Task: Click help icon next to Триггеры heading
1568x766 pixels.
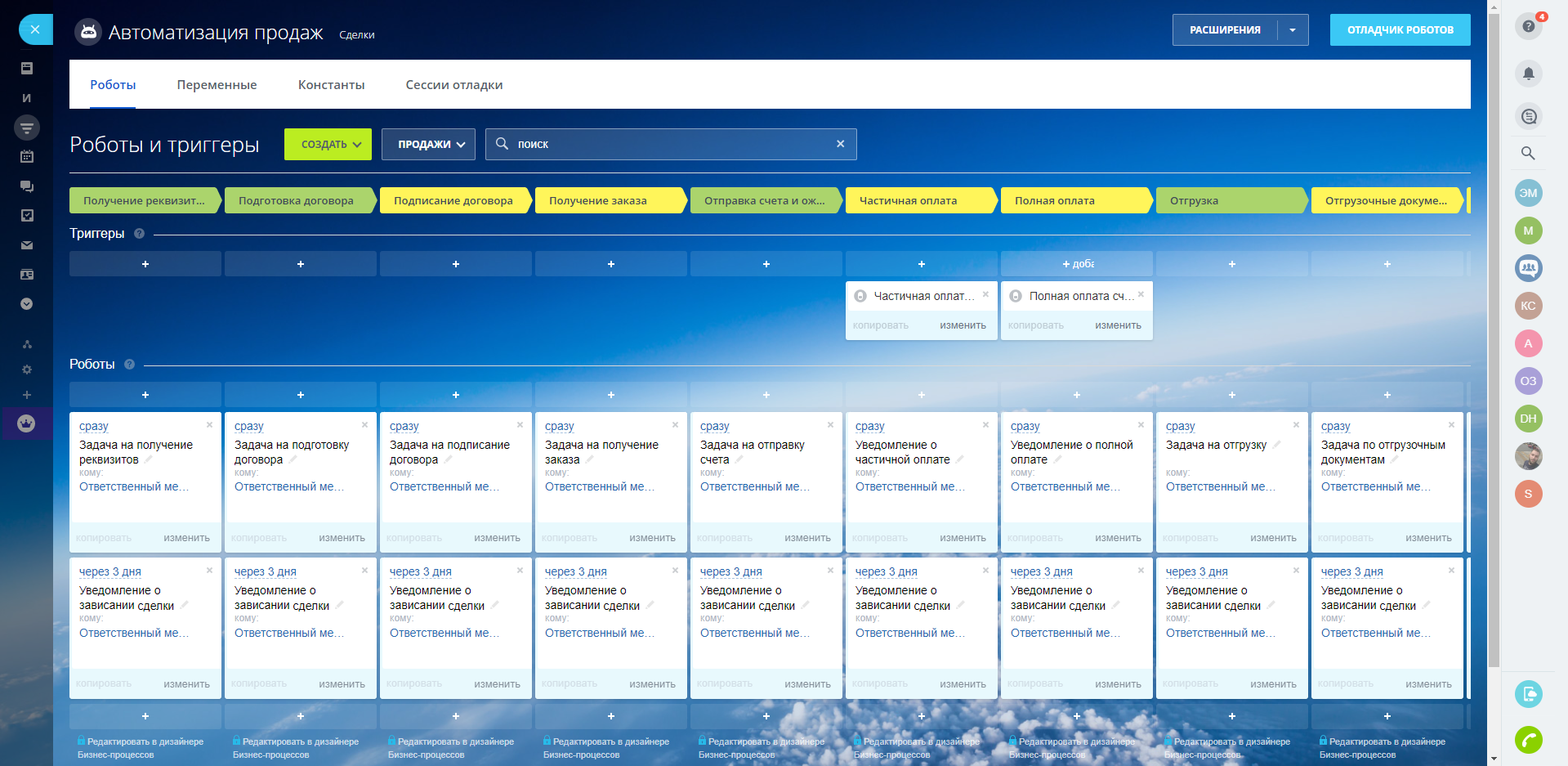Action: coord(139,234)
